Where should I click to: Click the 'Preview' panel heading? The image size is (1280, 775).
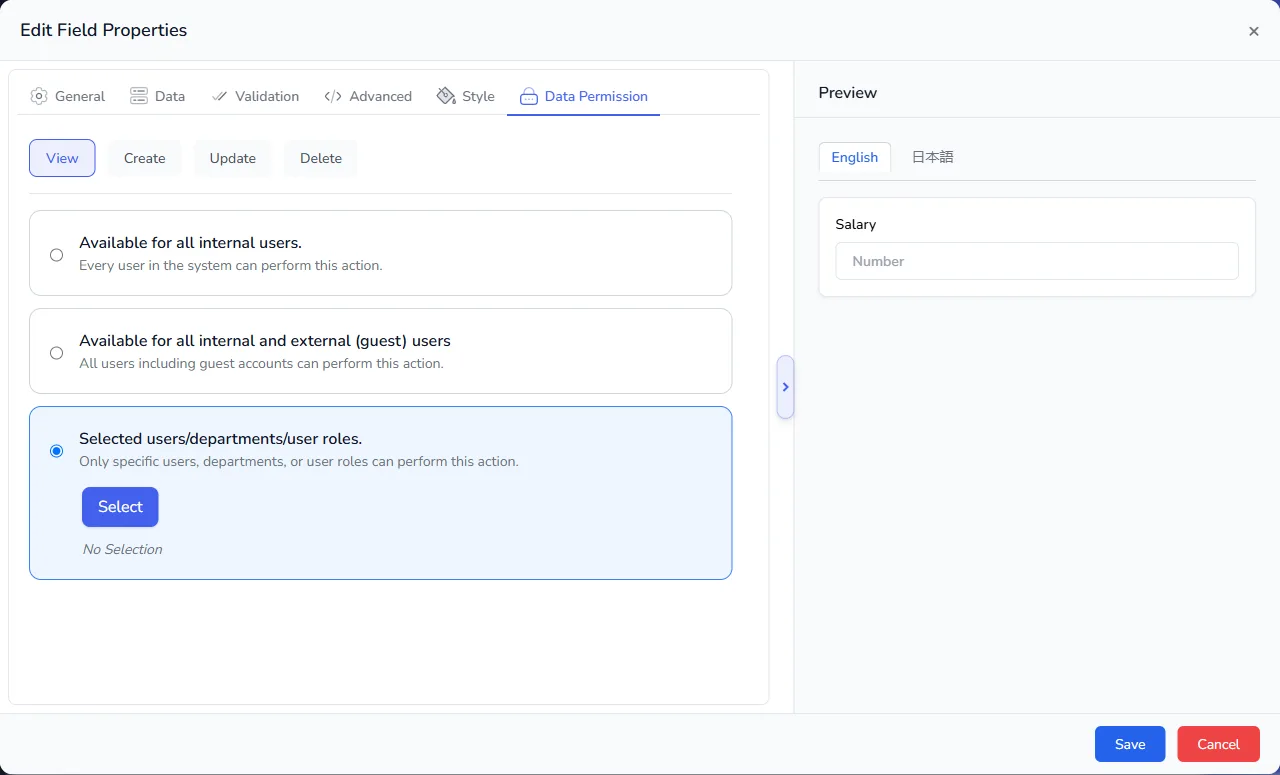[x=848, y=92]
